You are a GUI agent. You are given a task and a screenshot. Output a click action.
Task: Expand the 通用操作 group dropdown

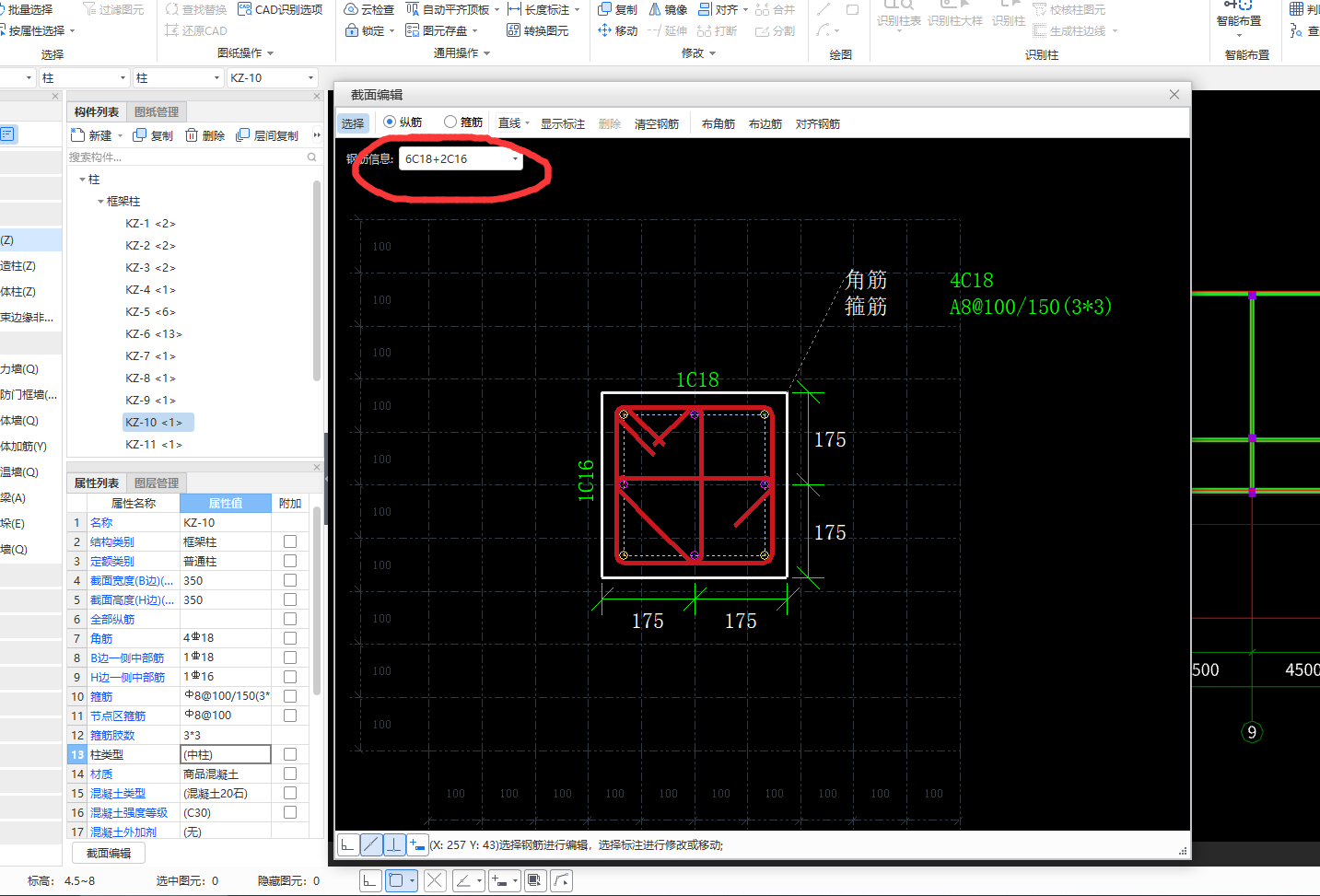click(x=486, y=53)
